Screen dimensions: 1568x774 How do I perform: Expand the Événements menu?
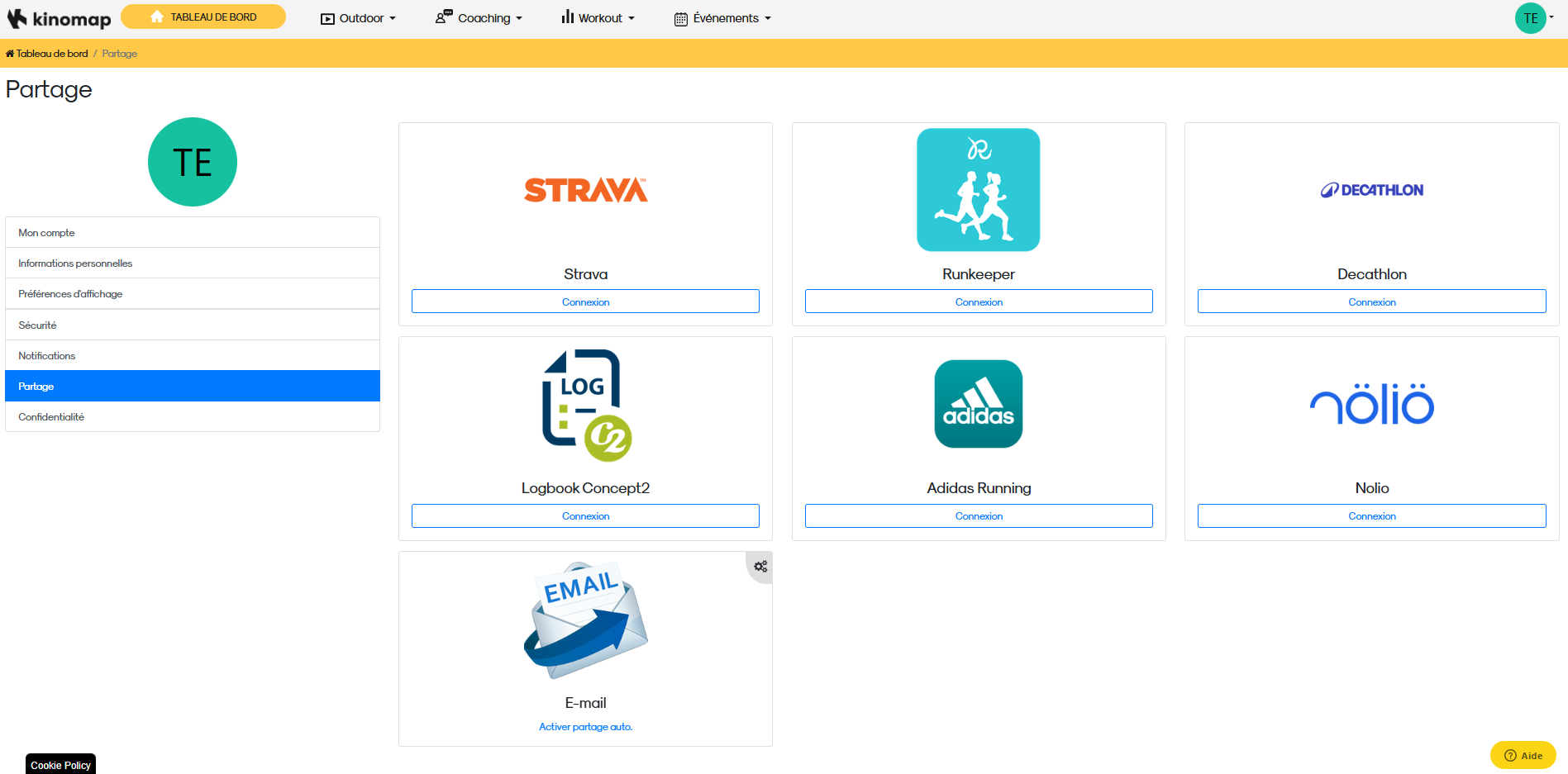click(722, 18)
